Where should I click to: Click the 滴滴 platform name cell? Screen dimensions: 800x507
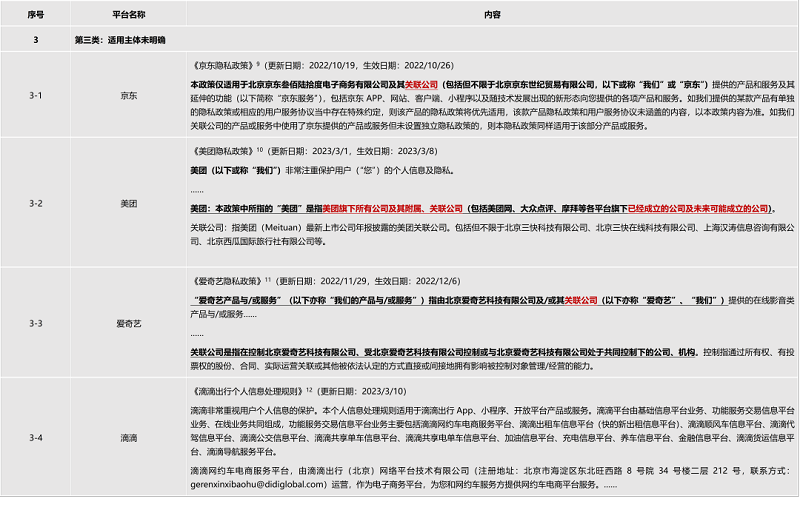(129, 438)
